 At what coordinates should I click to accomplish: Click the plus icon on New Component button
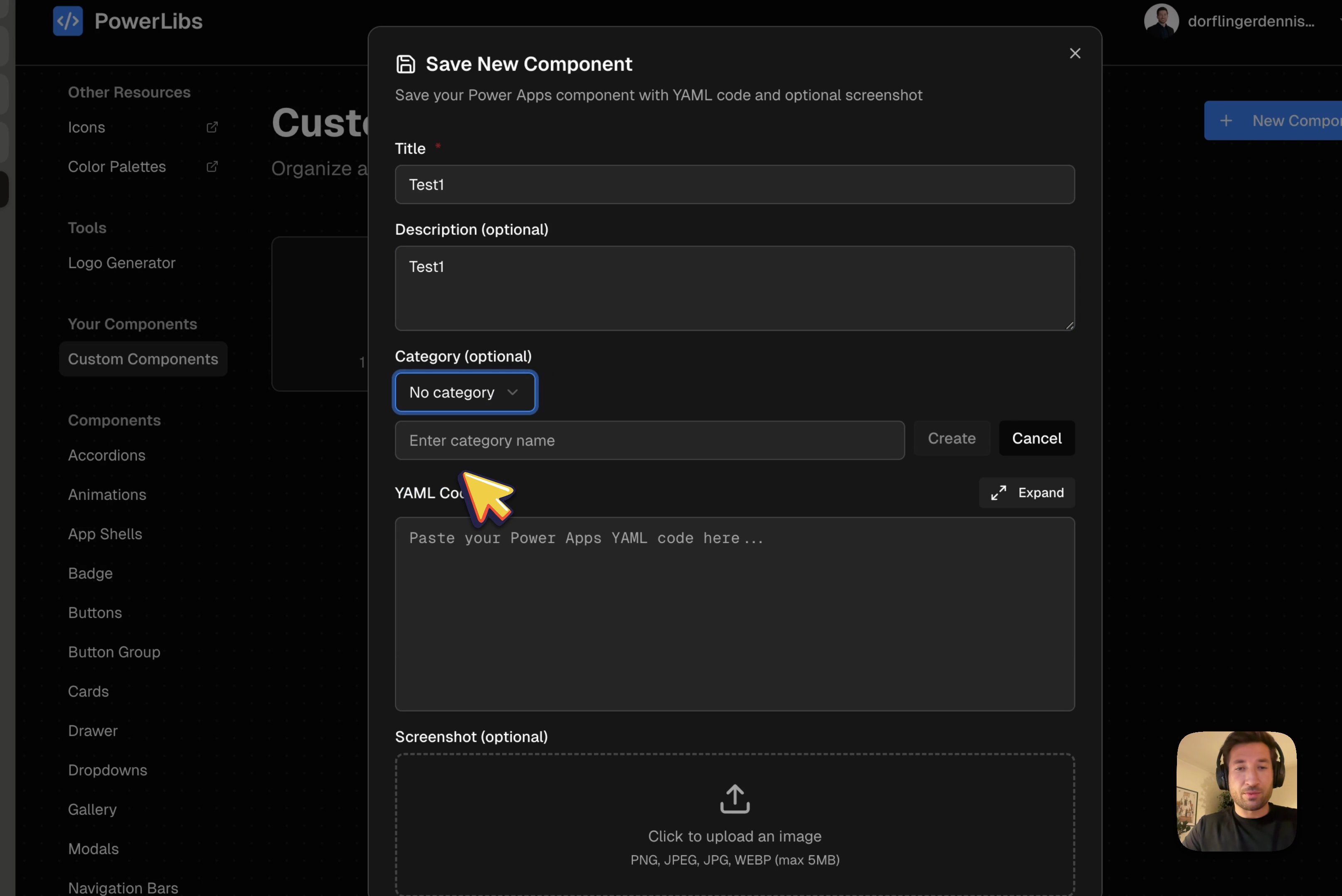click(x=1226, y=120)
